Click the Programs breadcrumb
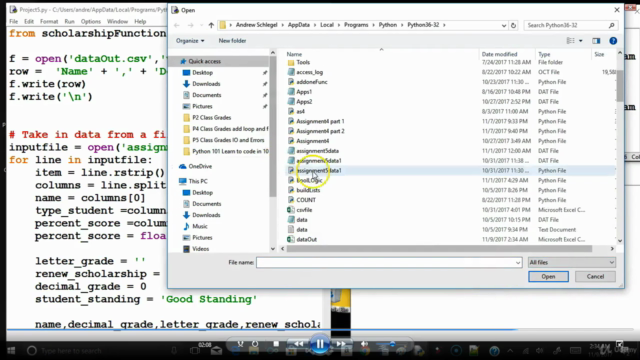The height and width of the screenshot is (360, 640). 356,25
